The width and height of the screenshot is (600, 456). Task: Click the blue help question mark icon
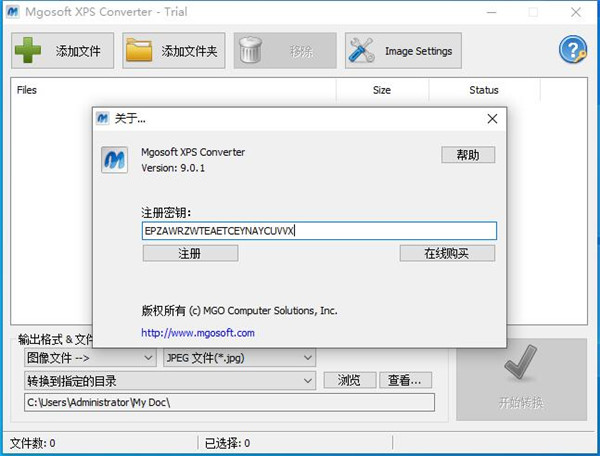[x=572, y=50]
